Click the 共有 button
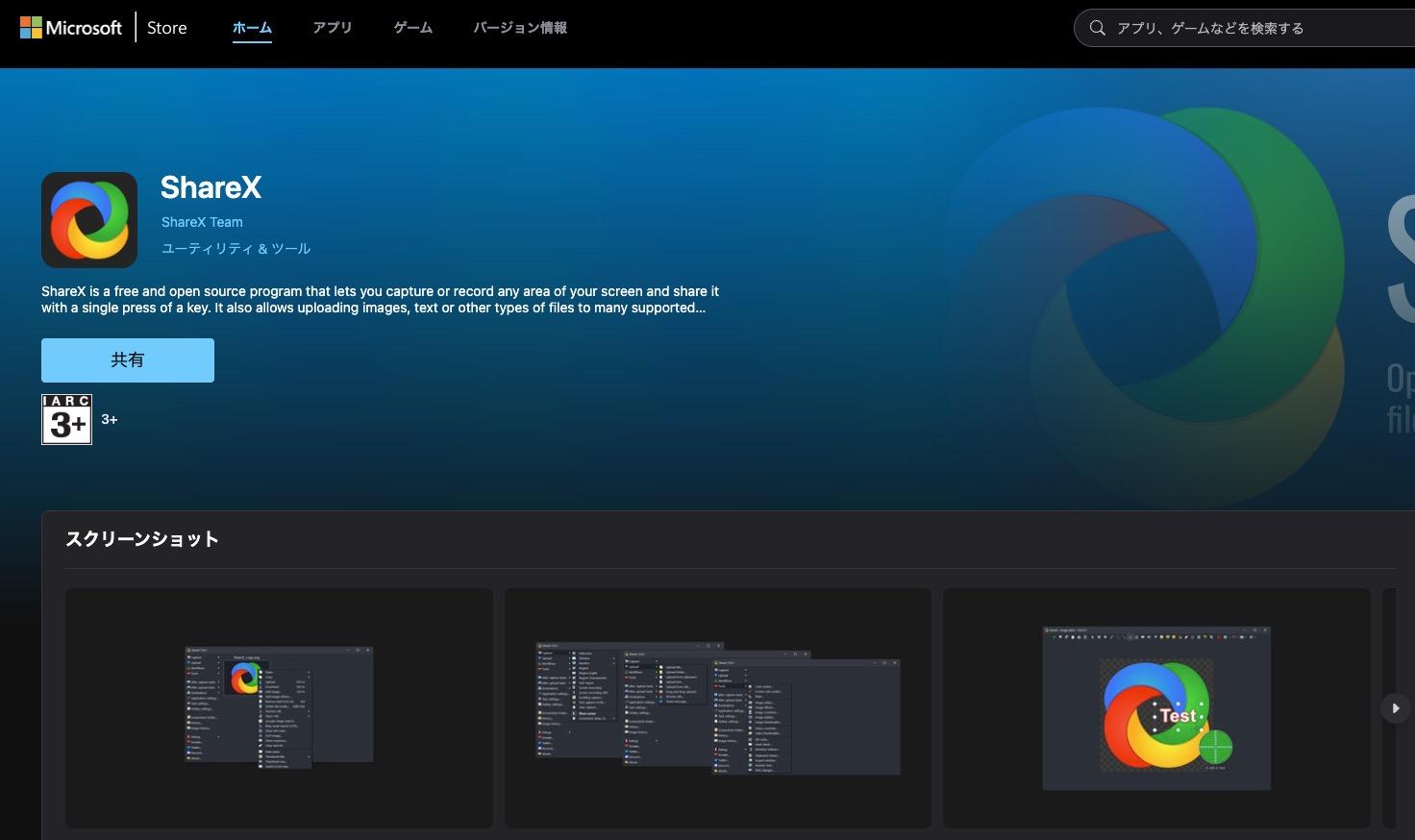Image resolution: width=1415 pixels, height=840 pixels. (128, 360)
